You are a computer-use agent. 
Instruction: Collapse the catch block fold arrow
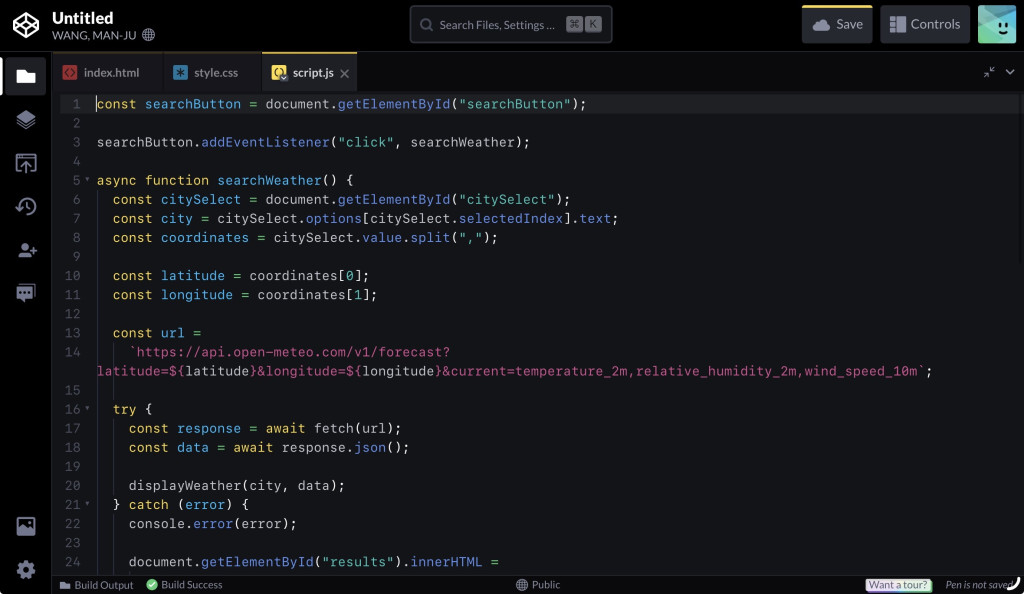[x=87, y=504]
